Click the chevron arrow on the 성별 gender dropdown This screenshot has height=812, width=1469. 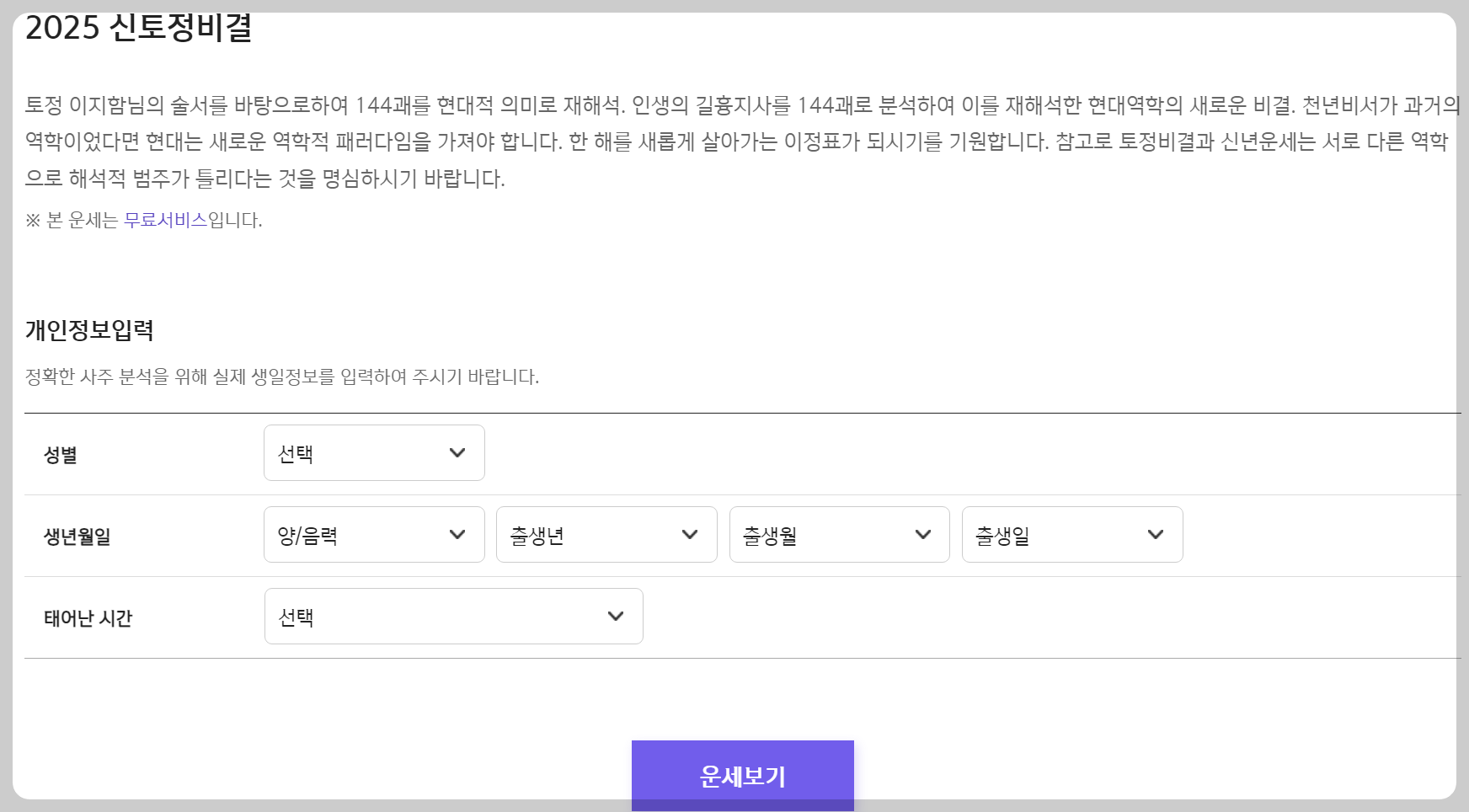[x=457, y=452]
